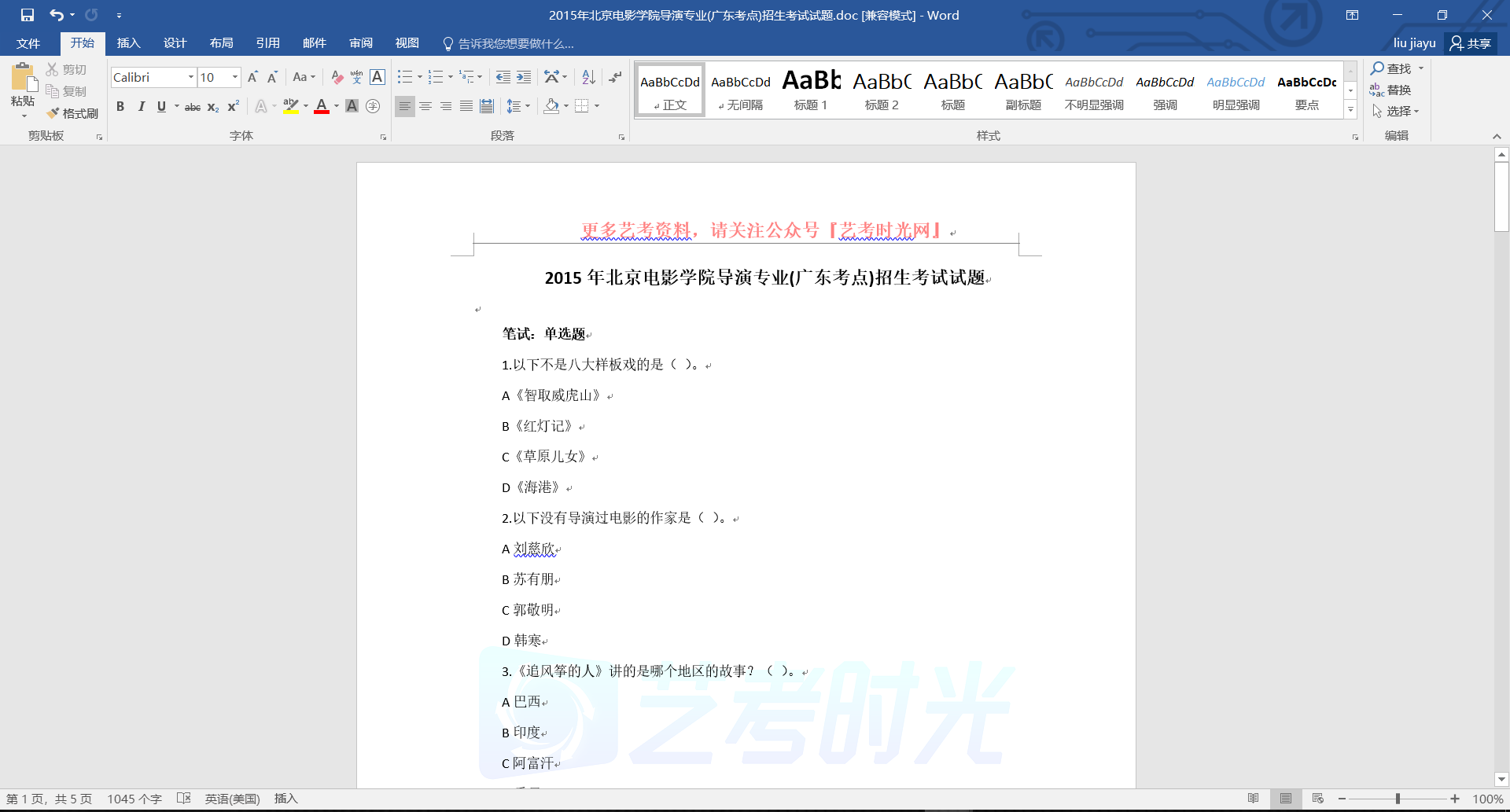Click the 共享 share button

point(1471,43)
